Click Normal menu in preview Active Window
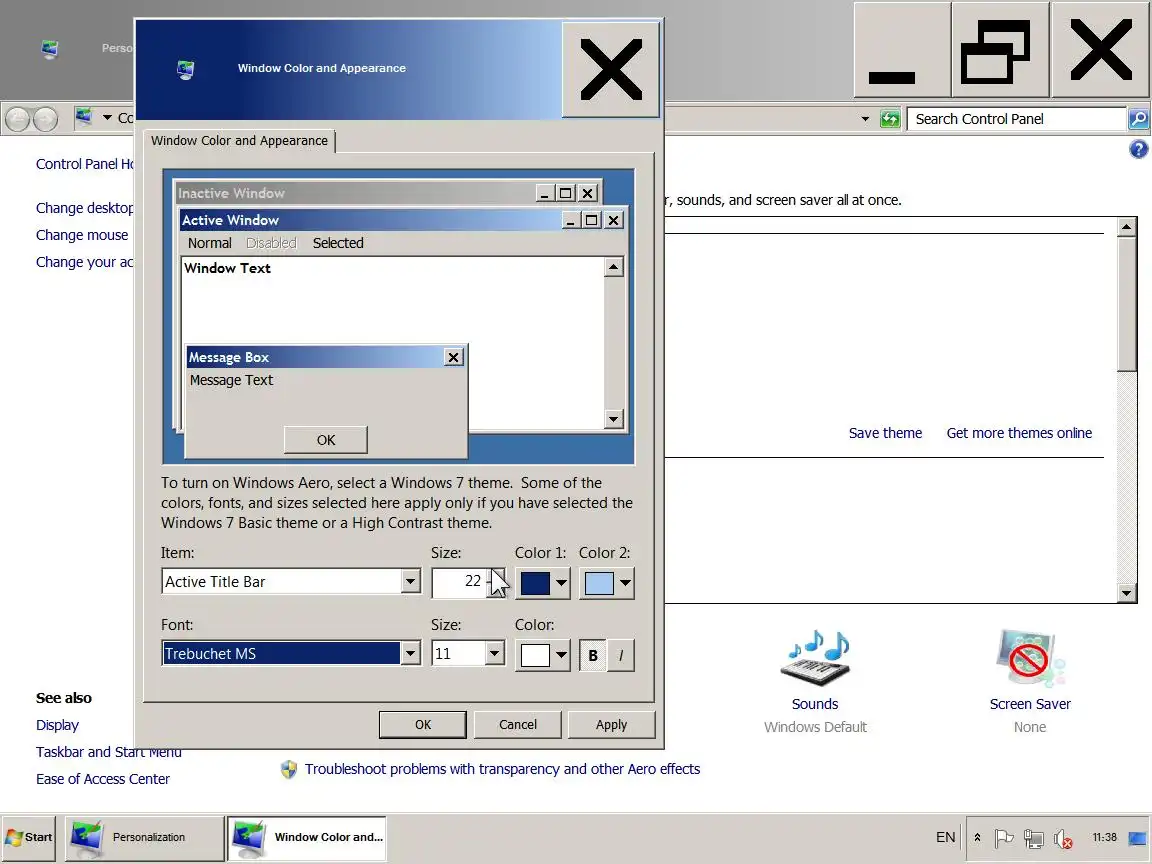 (209, 243)
